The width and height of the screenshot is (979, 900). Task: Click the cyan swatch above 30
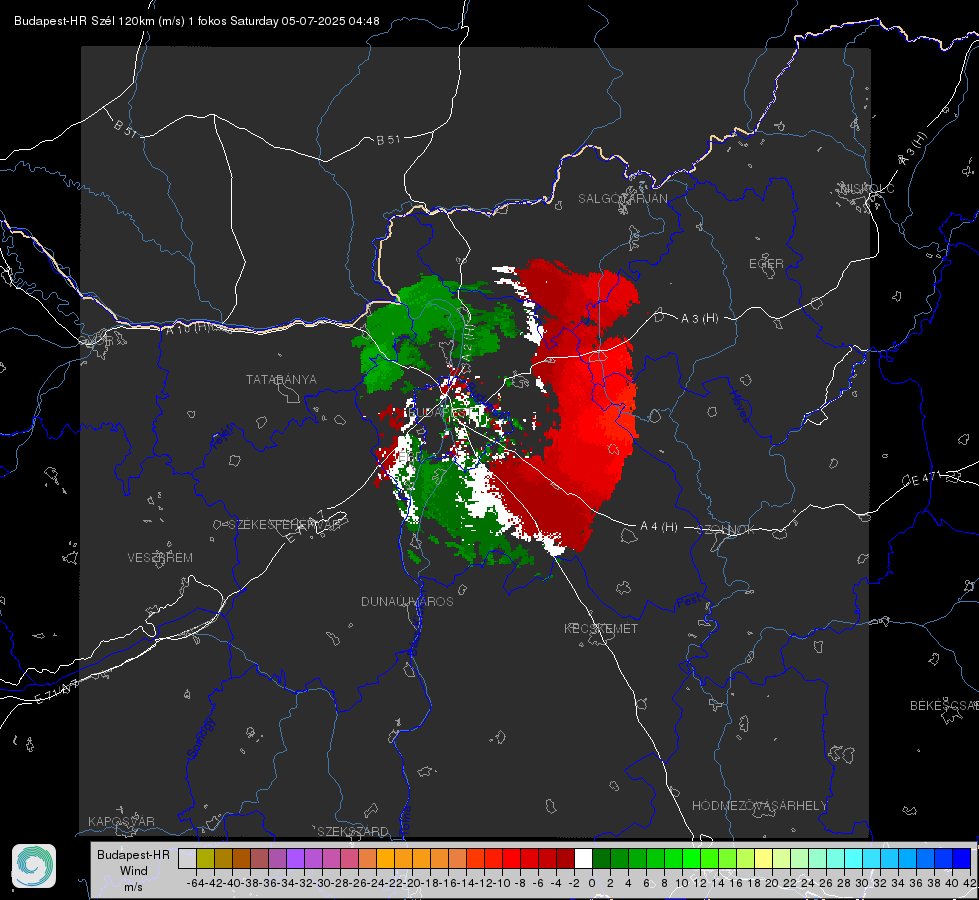(871, 858)
